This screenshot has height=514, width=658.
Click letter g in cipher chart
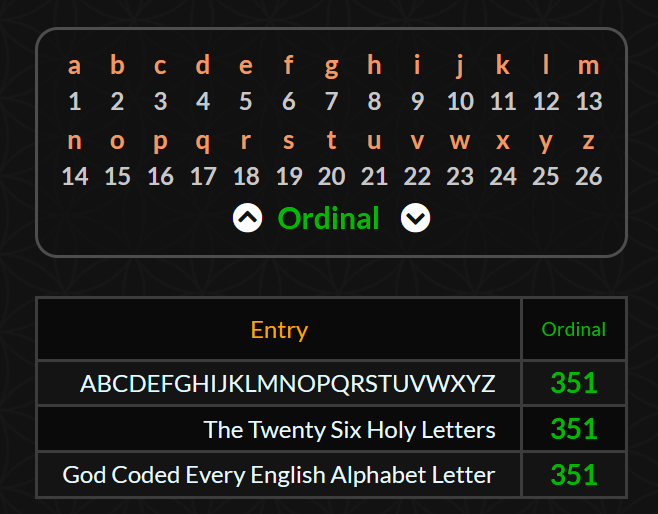[x=332, y=69]
